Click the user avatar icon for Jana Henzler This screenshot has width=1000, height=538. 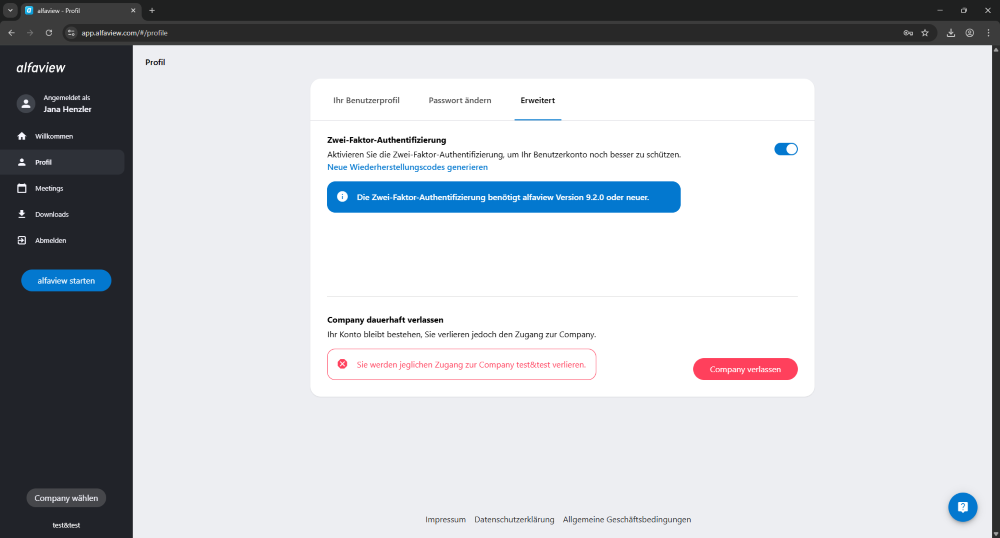point(26,103)
